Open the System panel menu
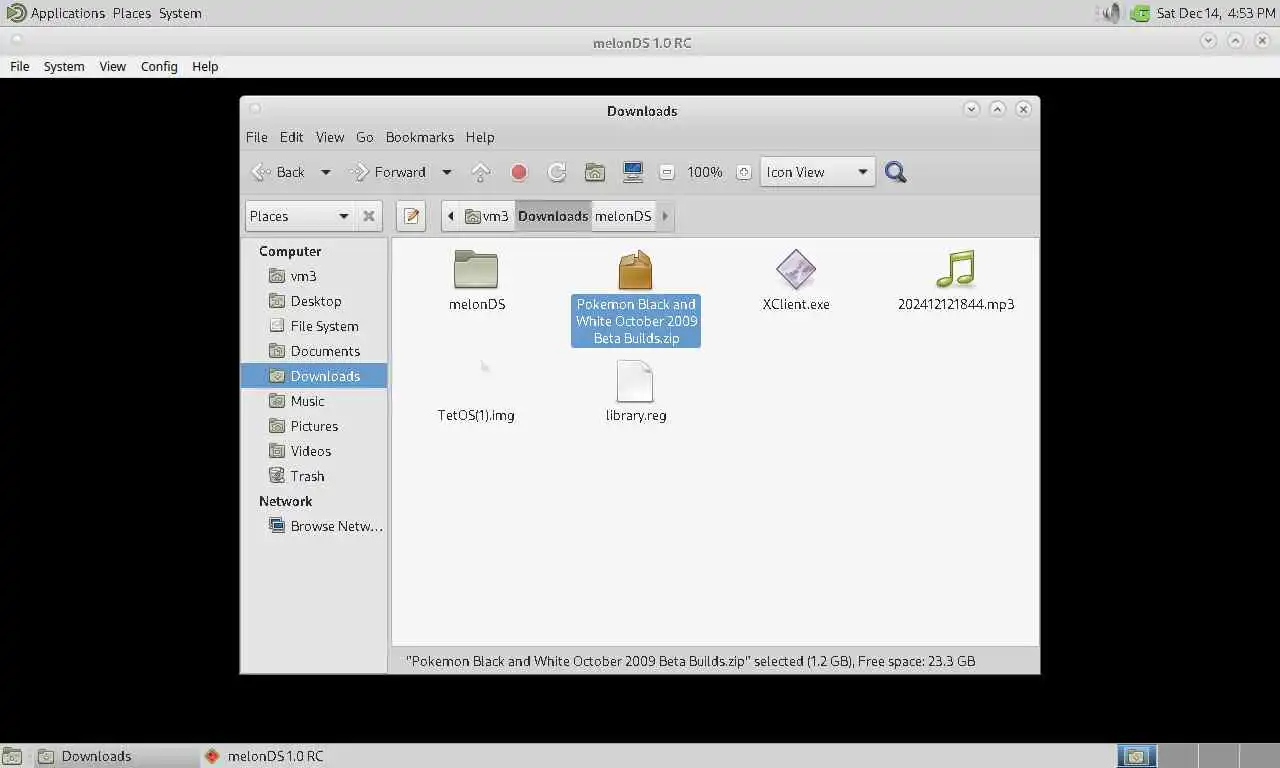Image resolution: width=1280 pixels, height=768 pixels. click(180, 13)
